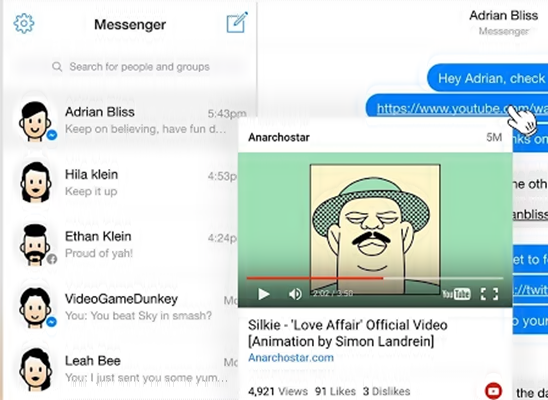Click 'Hey Adrian, check' message bubble
The width and height of the screenshot is (548, 400).
[488, 78]
